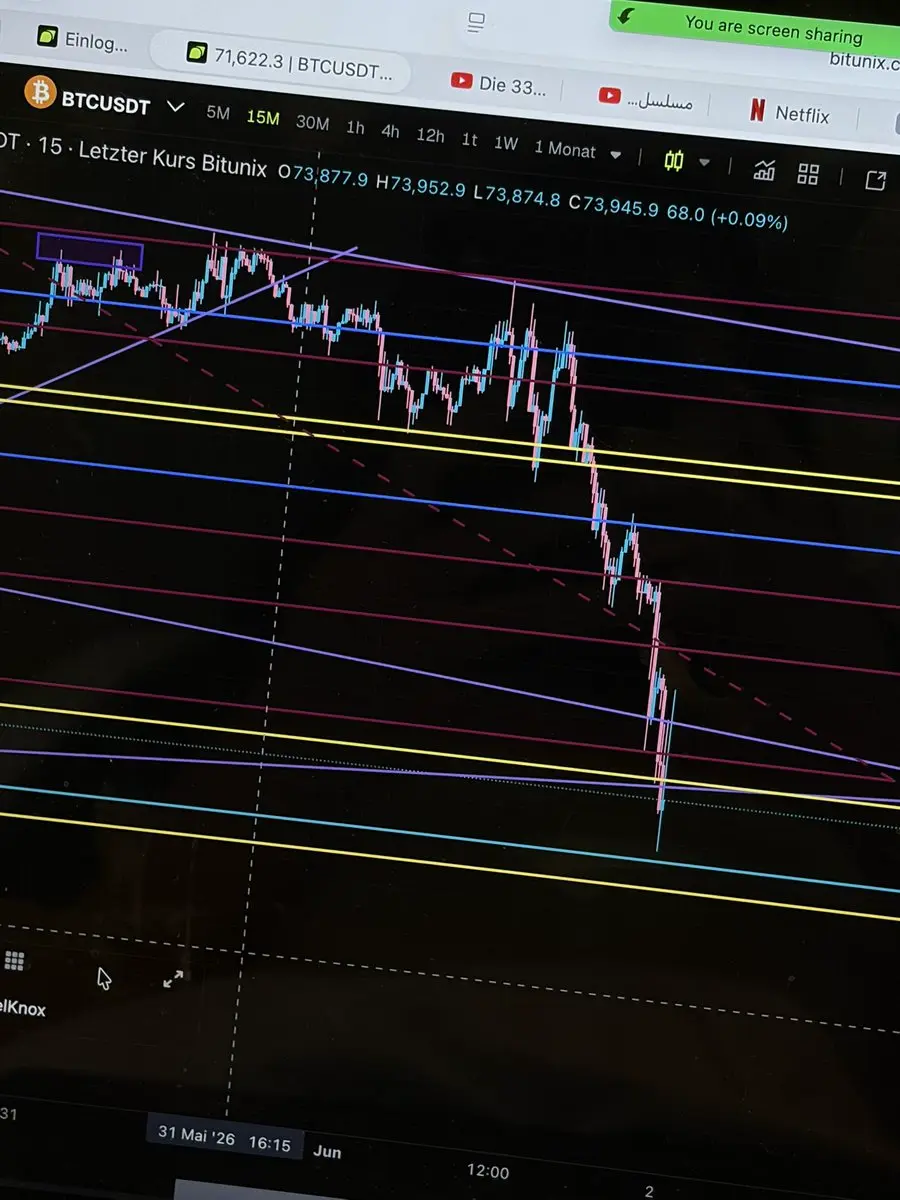Open the more-timeframes arrow after 1 Monat
The image size is (900, 1200).
[615, 155]
